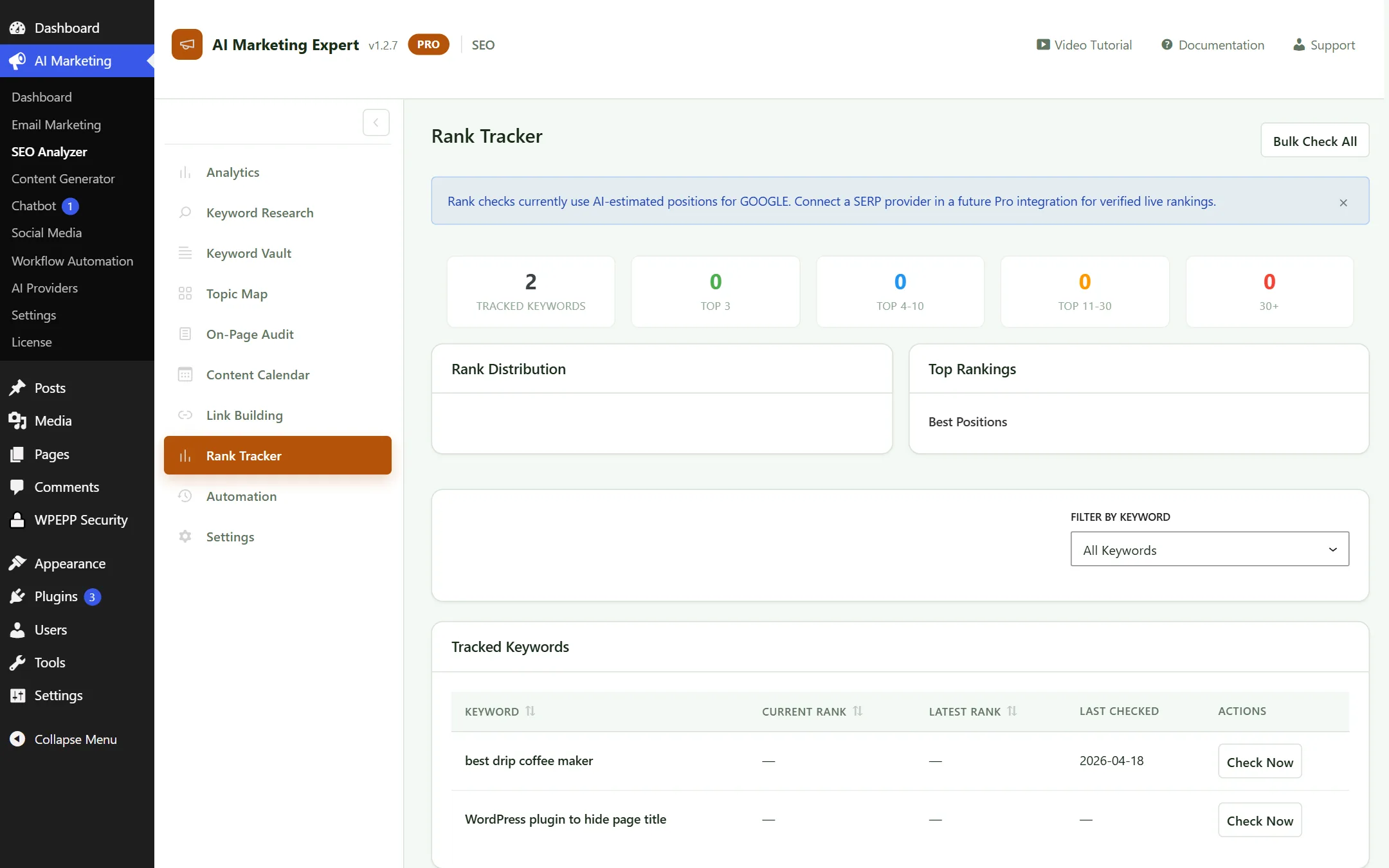
Task: Open the Video Tutorial link
Action: (x=1084, y=45)
